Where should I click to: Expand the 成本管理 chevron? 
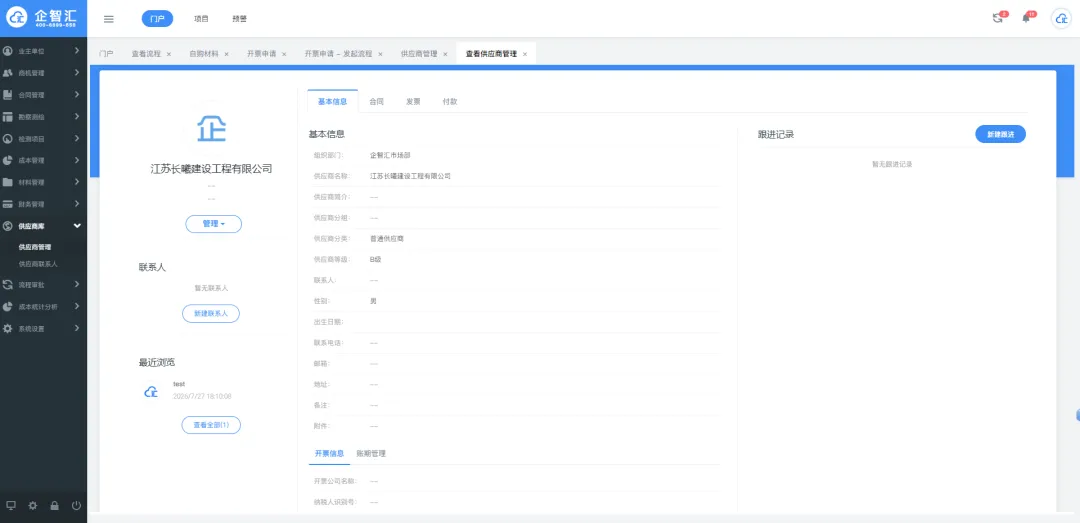(77, 161)
